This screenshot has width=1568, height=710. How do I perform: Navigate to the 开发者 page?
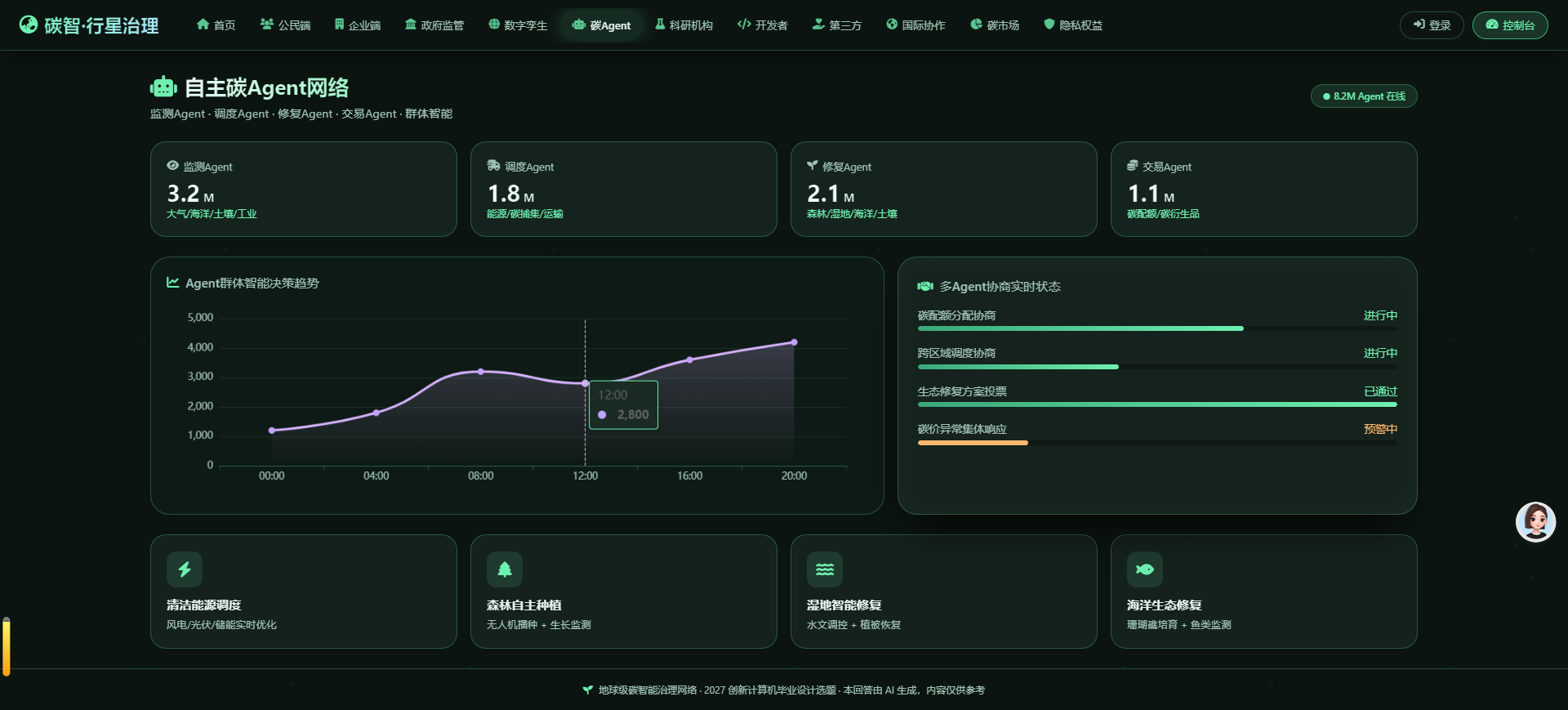[763, 25]
